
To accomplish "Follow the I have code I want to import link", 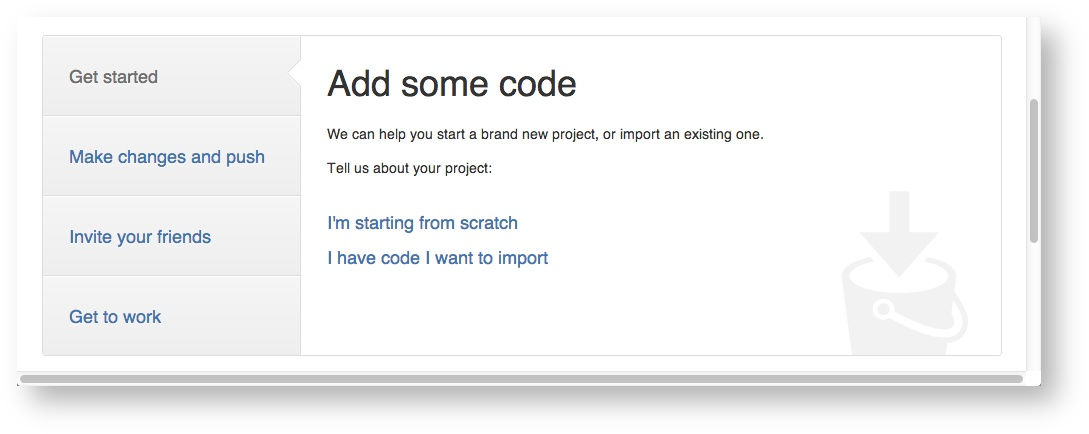I will pos(437,258).
